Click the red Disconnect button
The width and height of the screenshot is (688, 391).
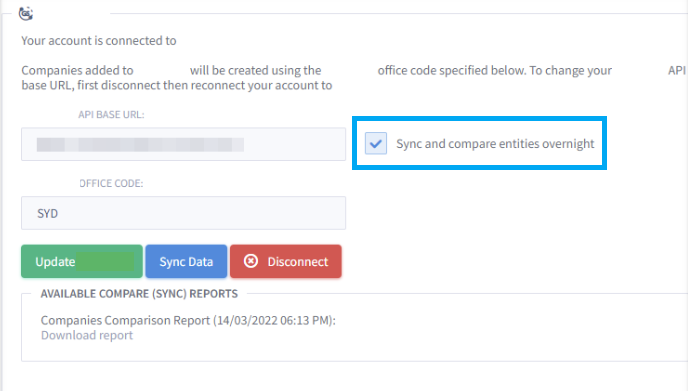click(286, 262)
